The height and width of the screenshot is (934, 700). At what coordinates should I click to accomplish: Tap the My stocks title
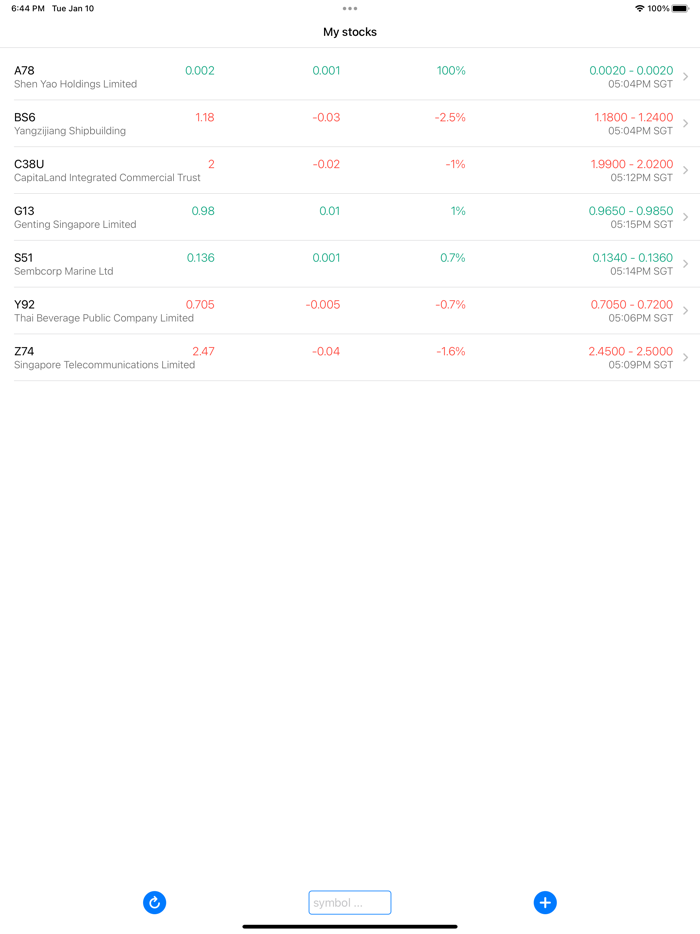point(350,32)
